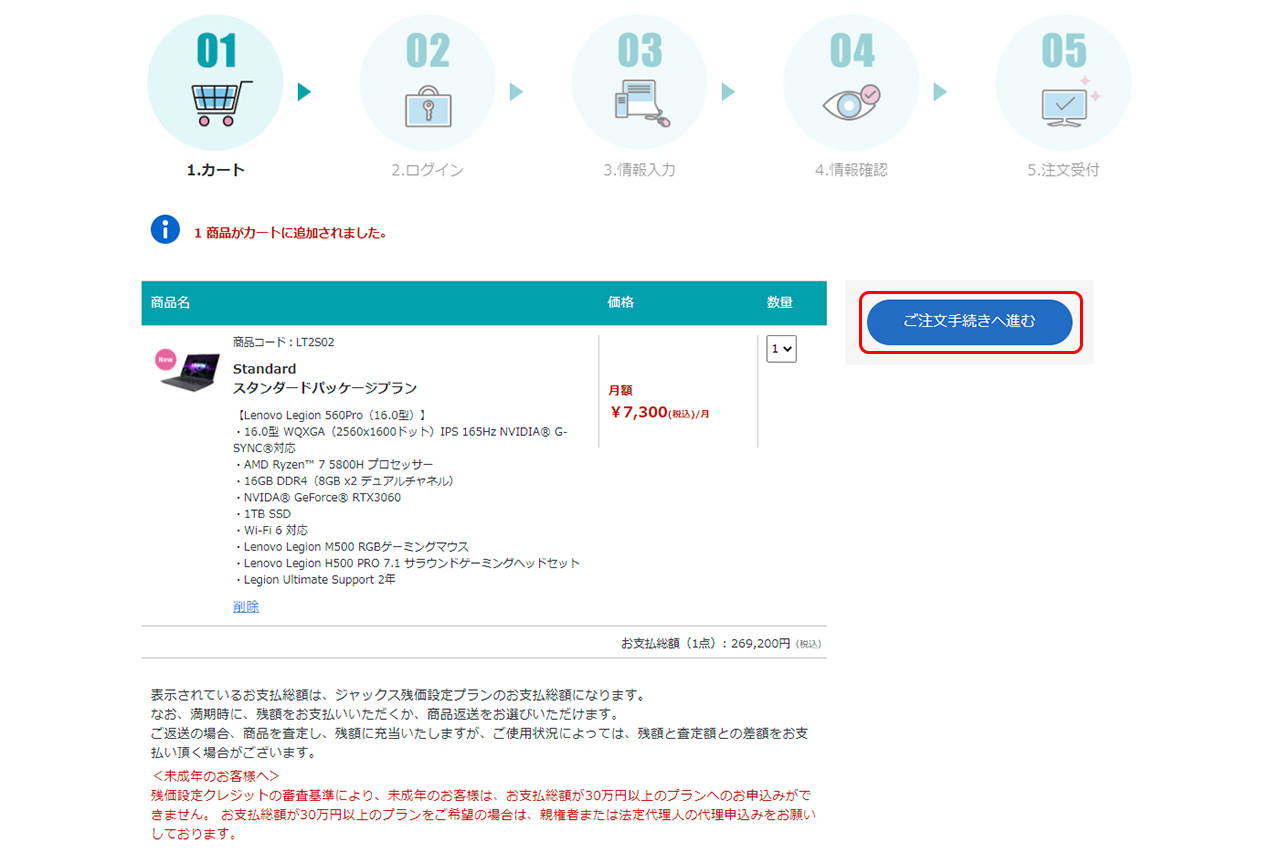Open the quantity dropdown showing 1
Screen dimensions: 1280x853
781,349
